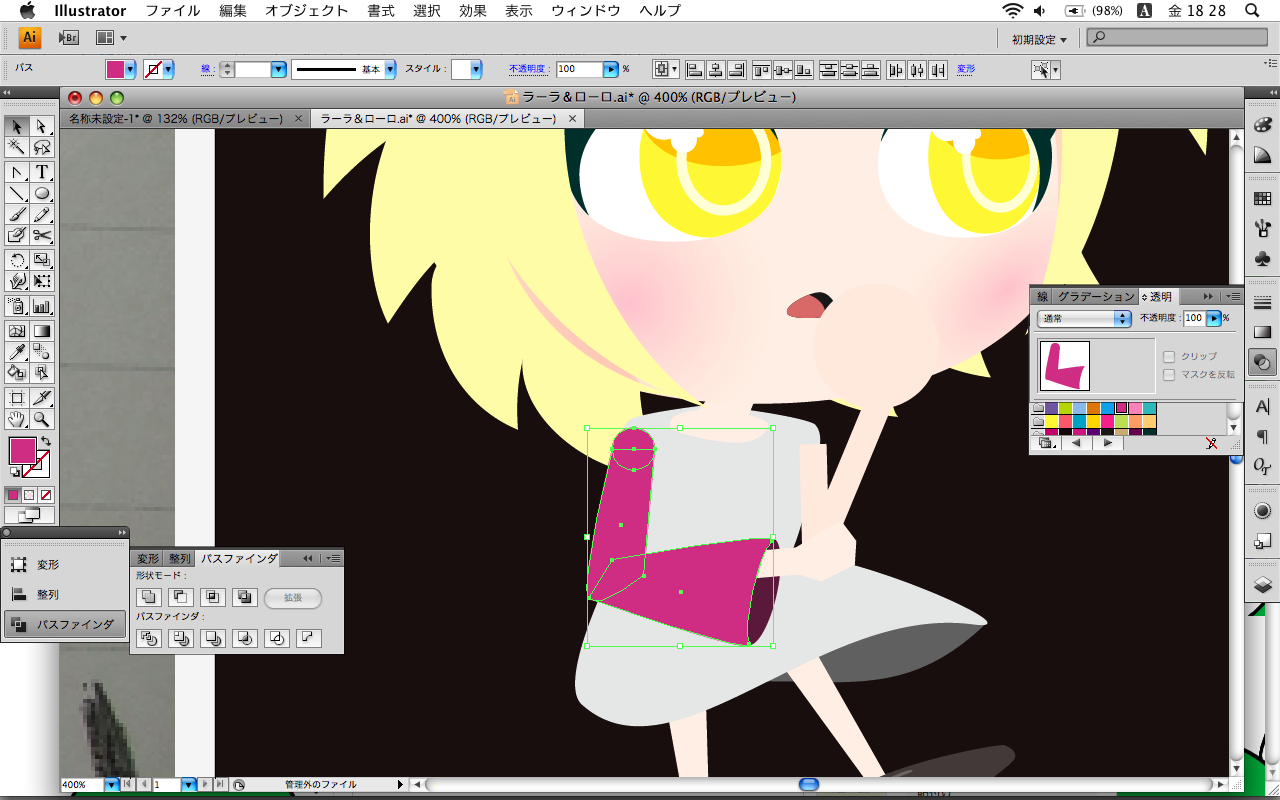Select the Pencil tool
1280x800 pixels.
(x=42, y=215)
